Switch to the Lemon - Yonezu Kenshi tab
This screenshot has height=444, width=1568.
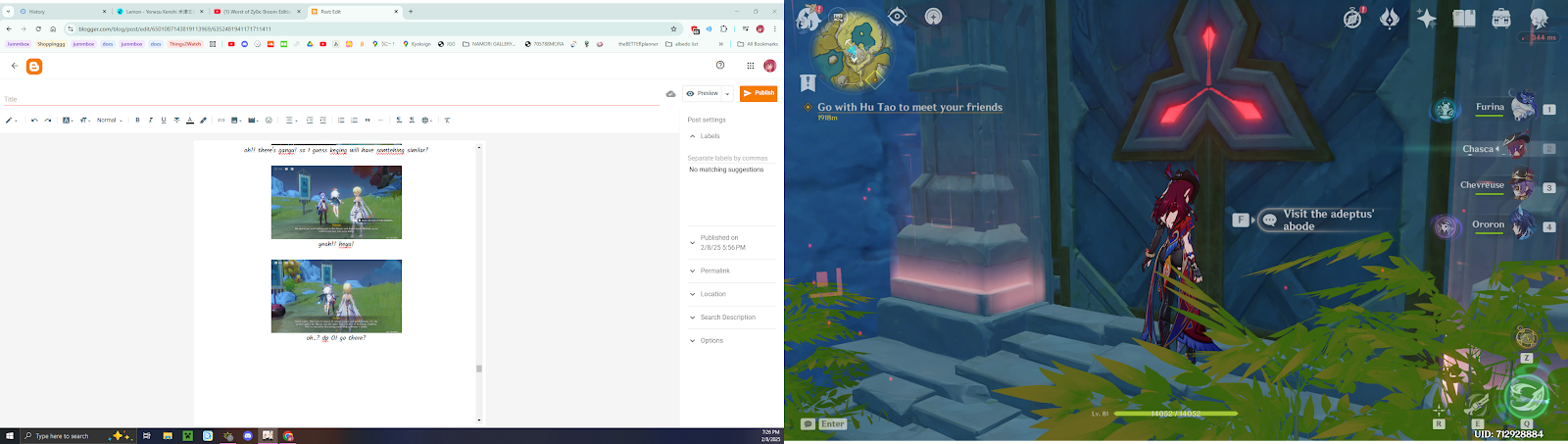click(x=160, y=12)
